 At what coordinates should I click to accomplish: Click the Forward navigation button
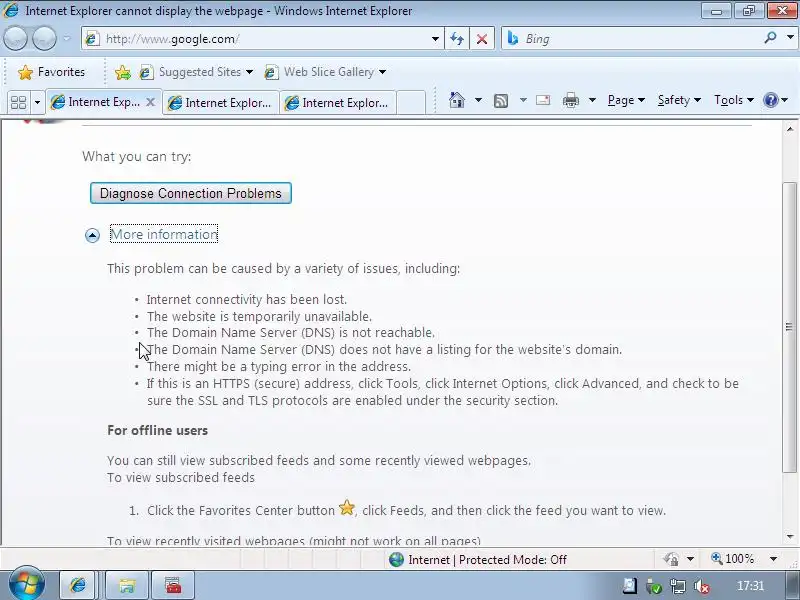click(x=44, y=39)
